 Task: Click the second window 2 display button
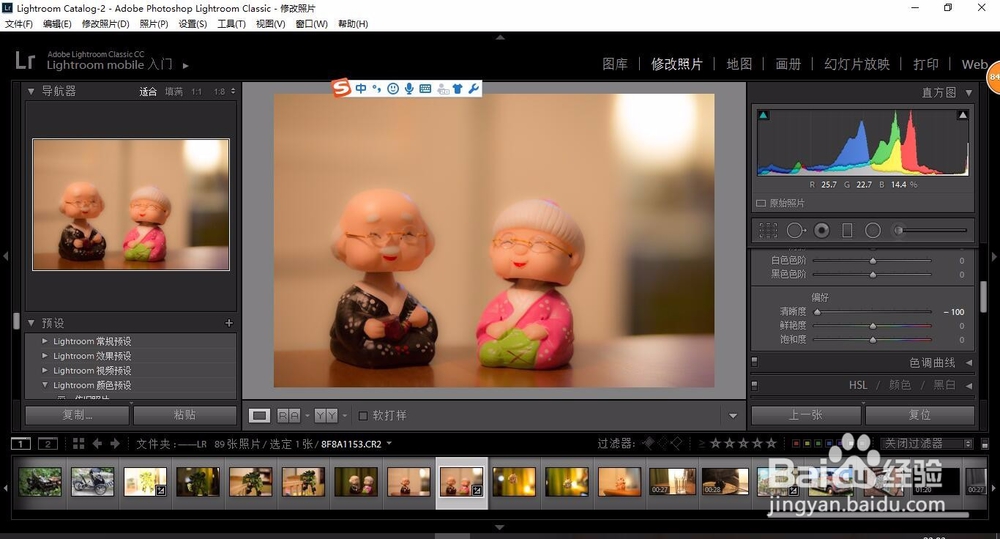click(48, 443)
